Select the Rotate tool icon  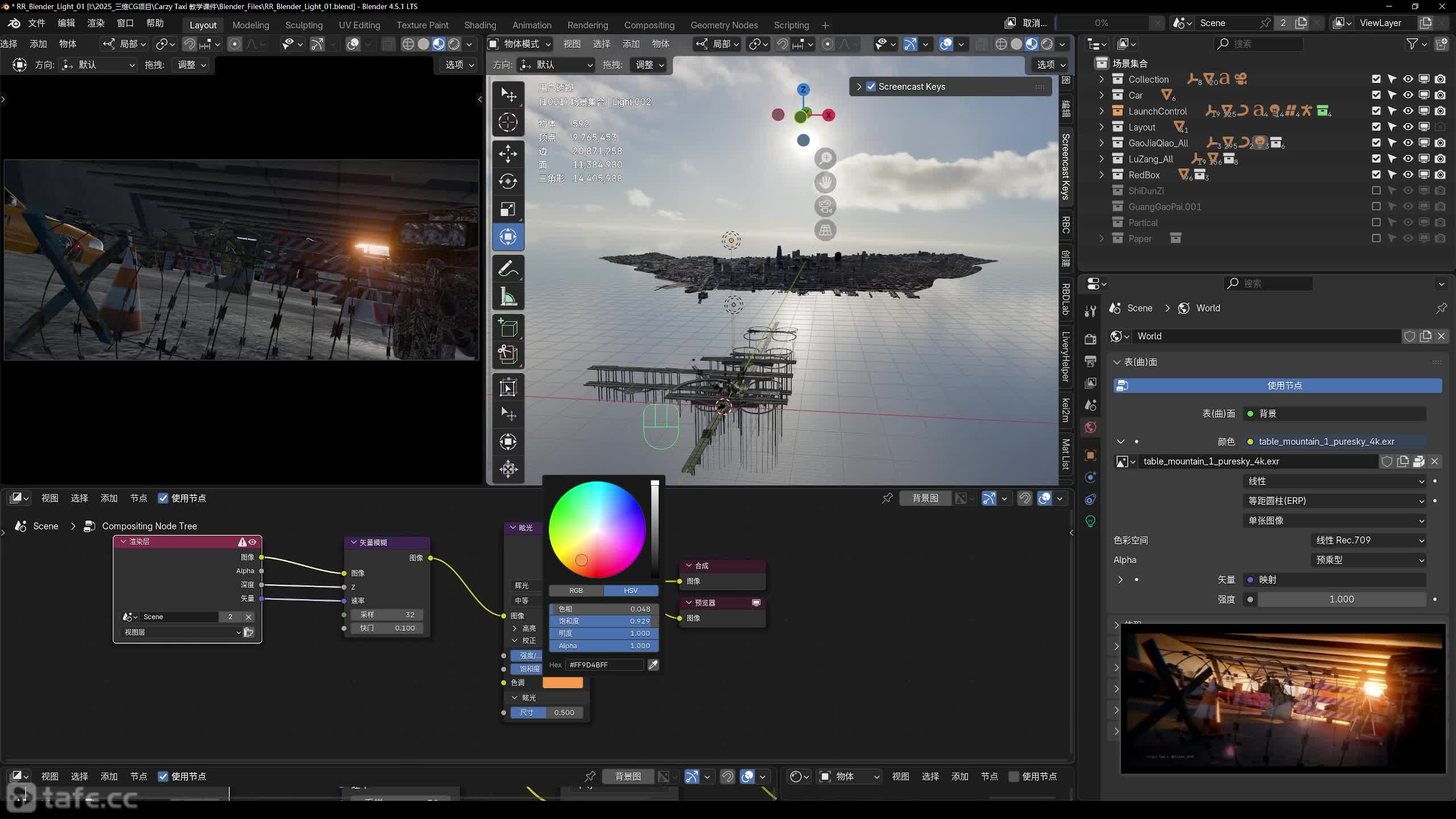point(508,181)
